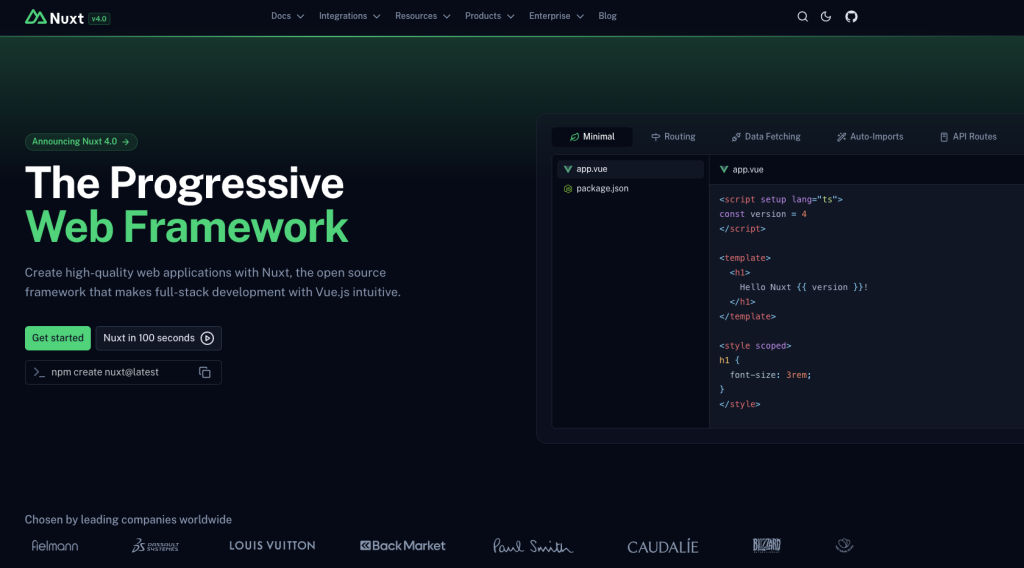Open the search magnifier icon

click(803, 16)
